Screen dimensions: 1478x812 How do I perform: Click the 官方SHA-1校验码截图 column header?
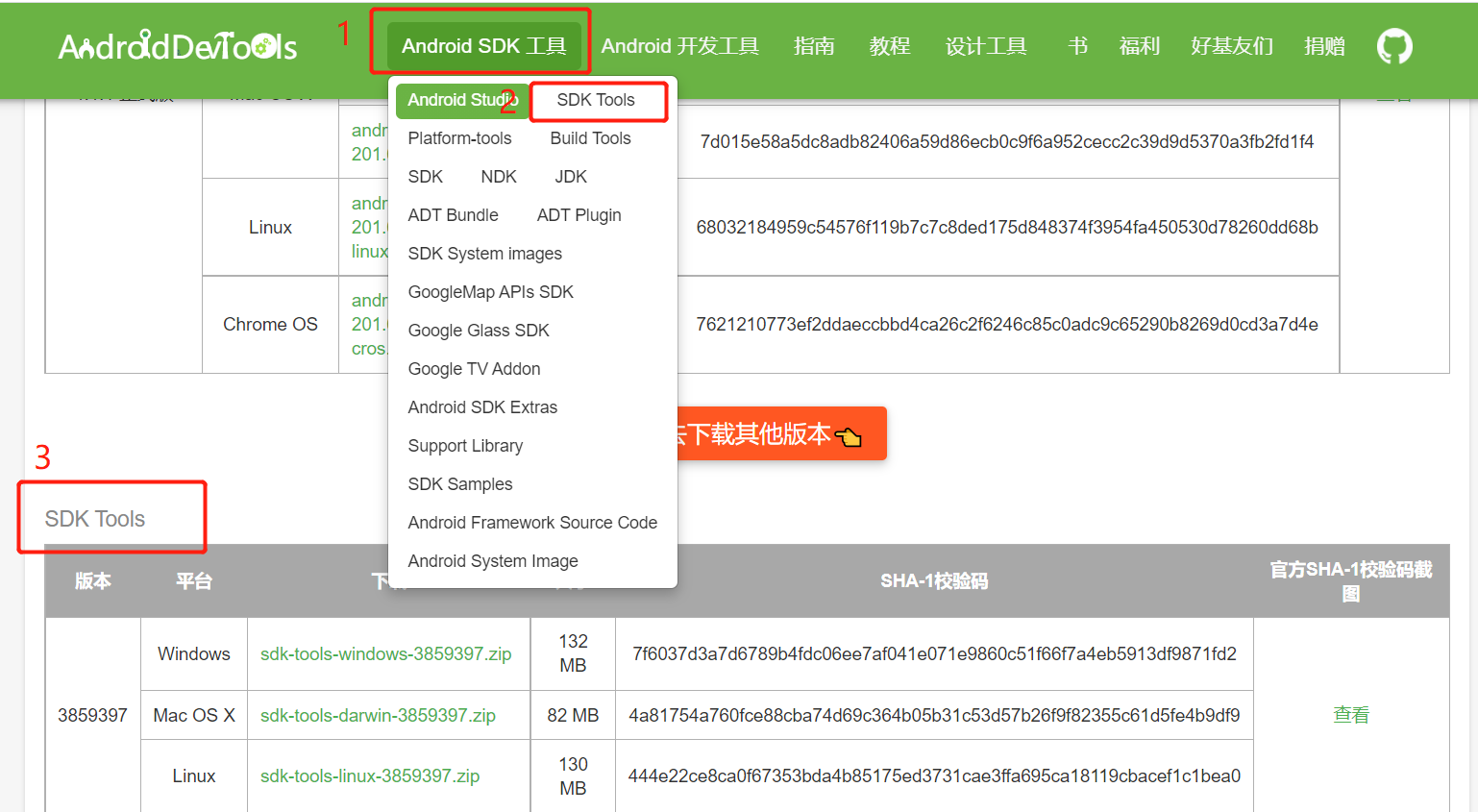point(1351,580)
